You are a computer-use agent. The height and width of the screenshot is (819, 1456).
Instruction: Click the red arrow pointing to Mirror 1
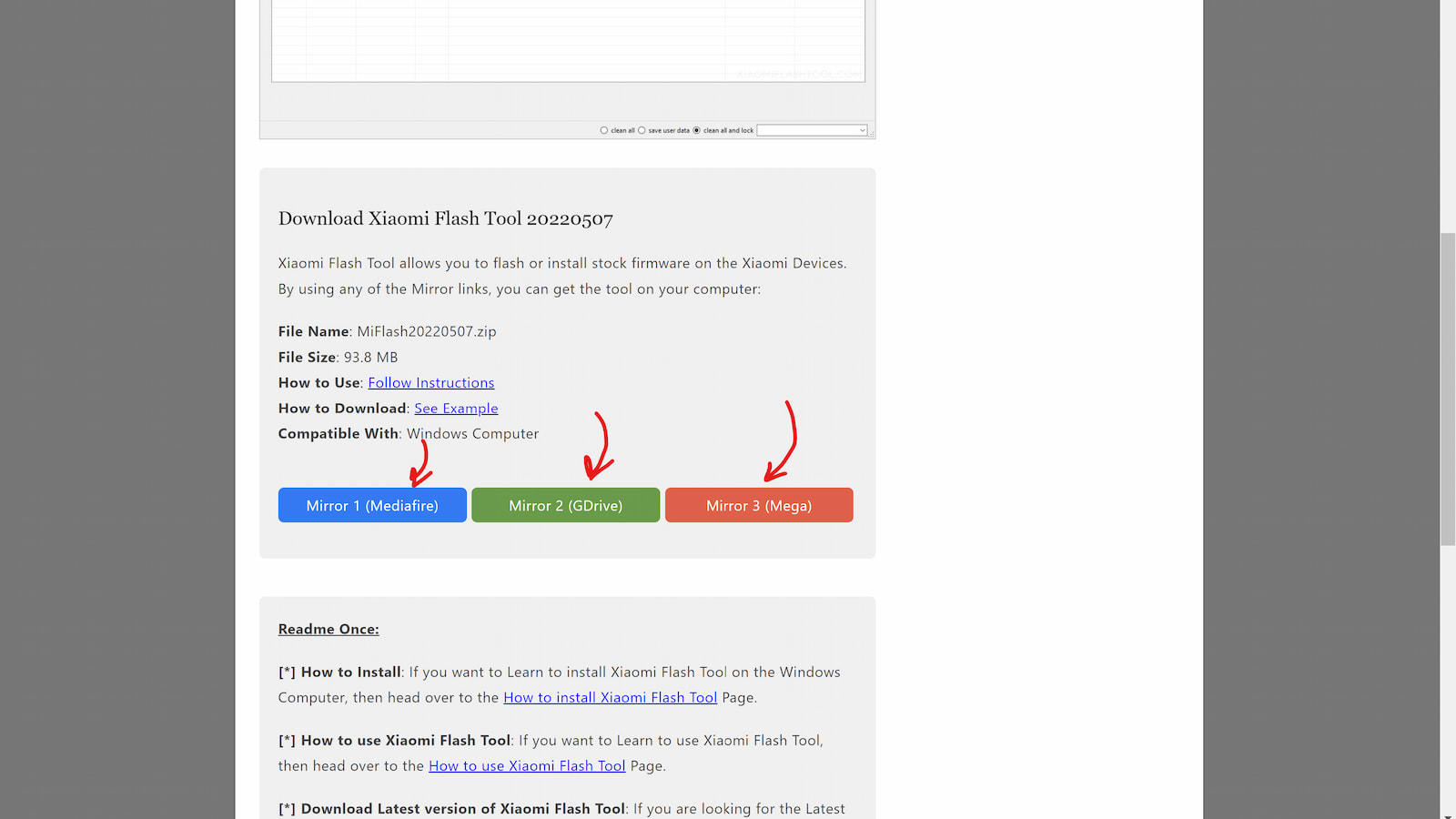click(420, 464)
